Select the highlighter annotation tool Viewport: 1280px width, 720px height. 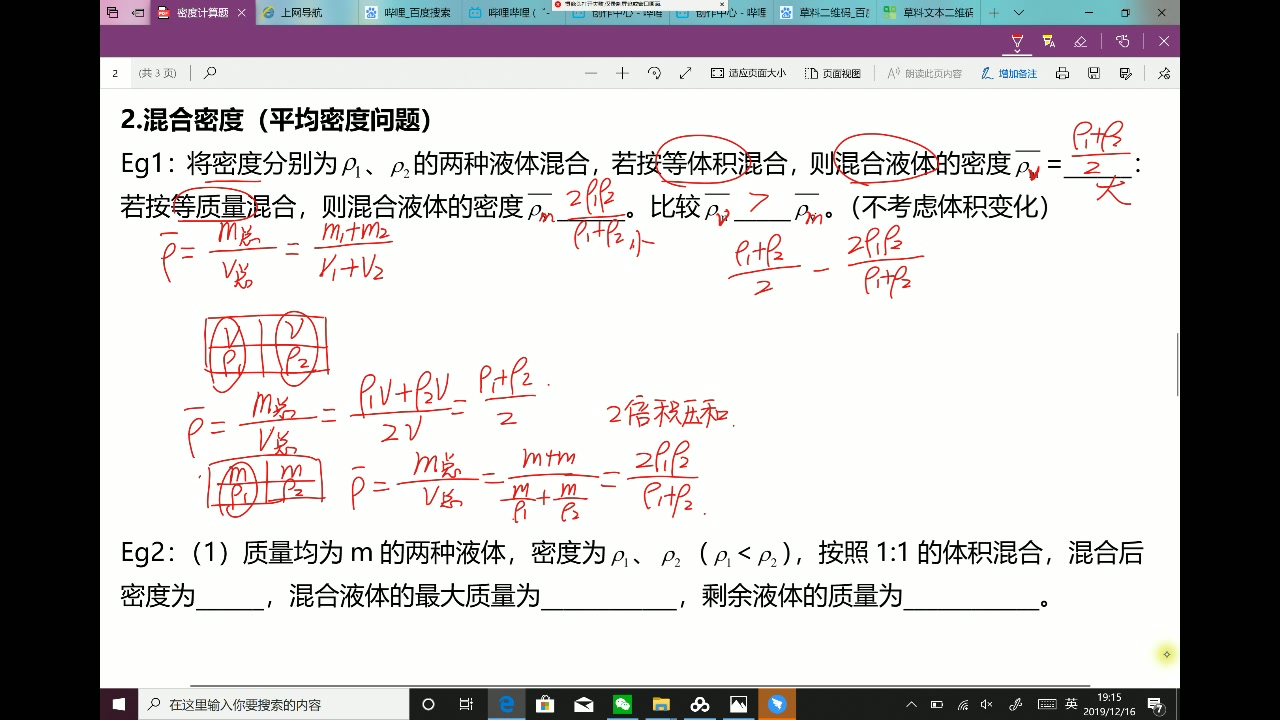point(1048,41)
